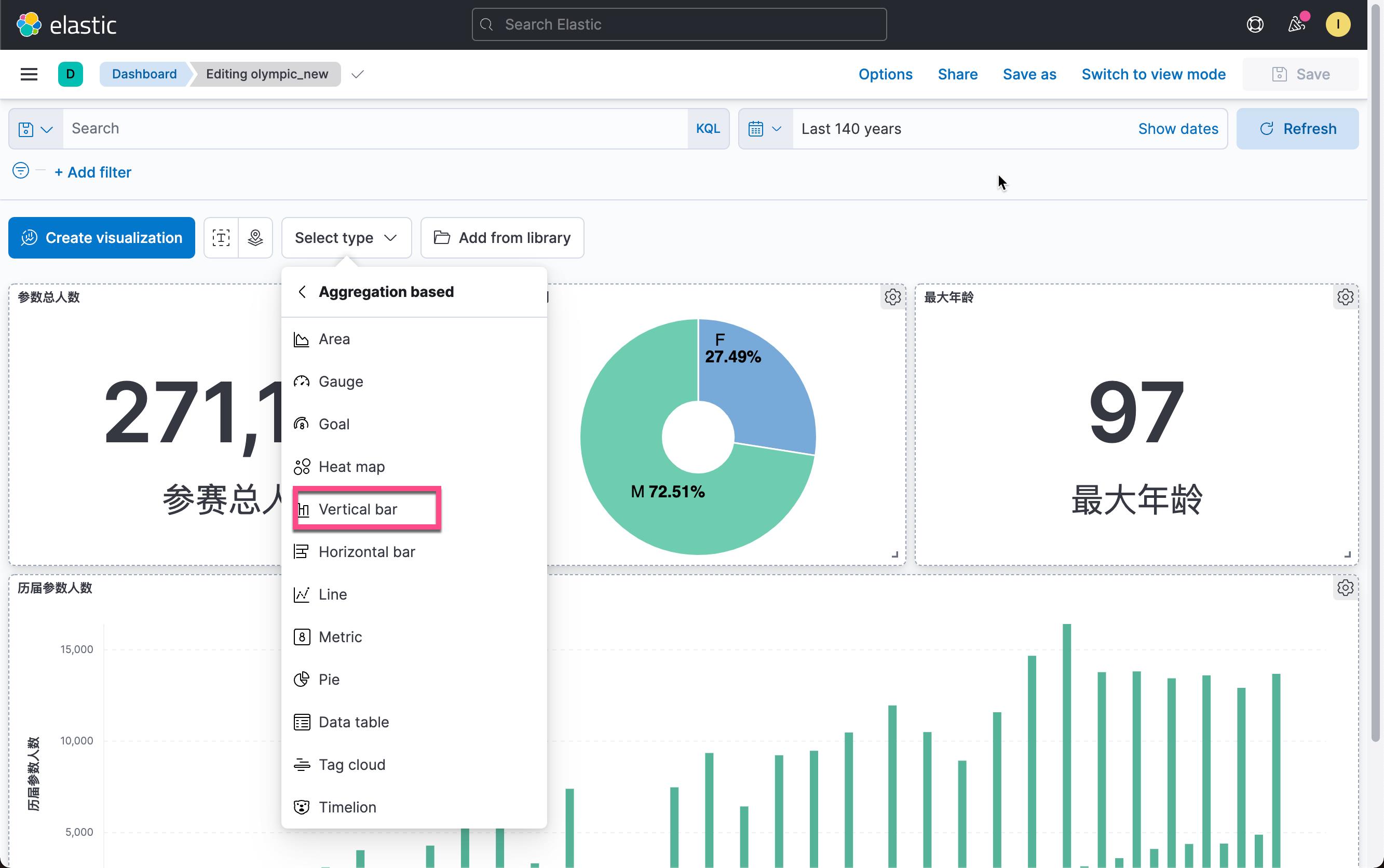This screenshot has height=868, width=1384.
Task: Add a maps panel
Action: (255, 238)
